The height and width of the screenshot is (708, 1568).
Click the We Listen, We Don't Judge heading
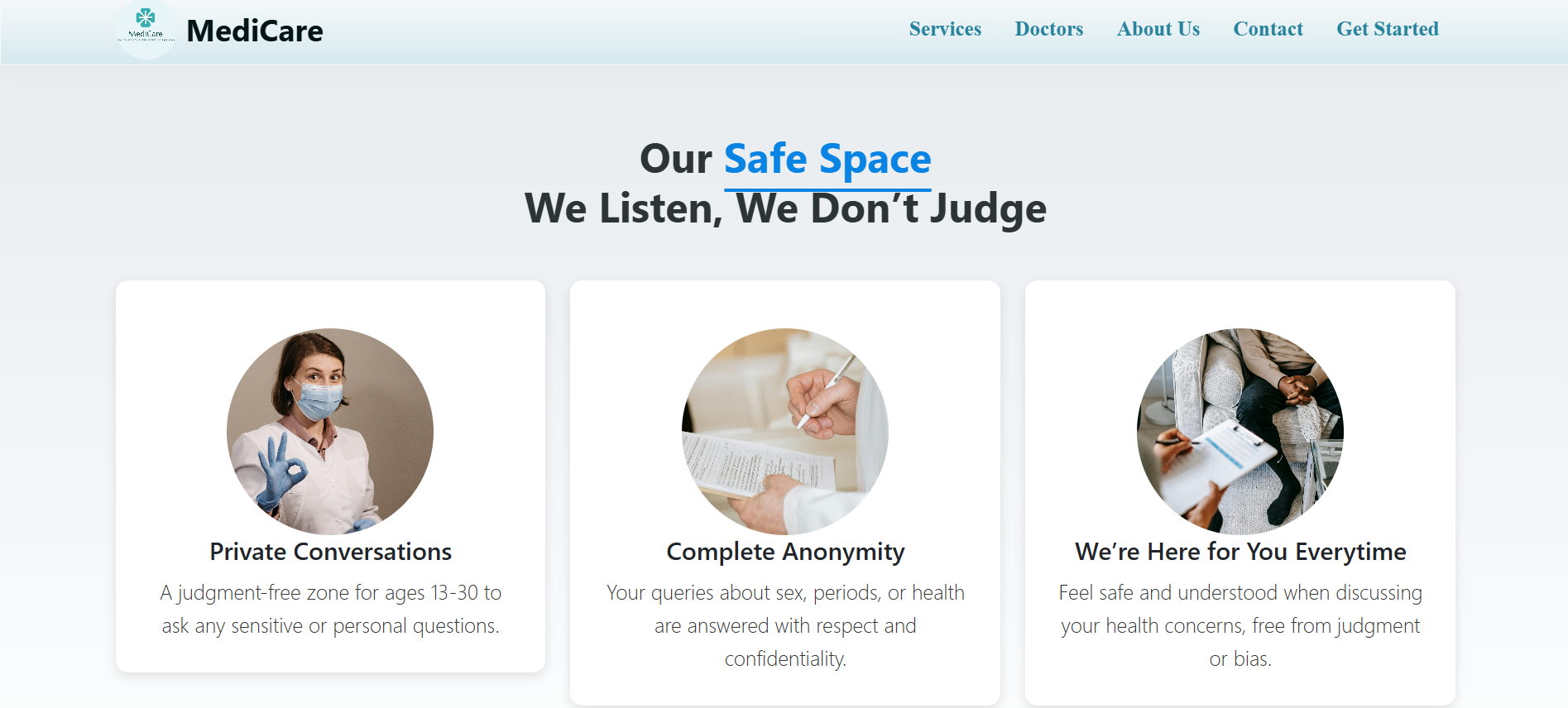click(785, 208)
